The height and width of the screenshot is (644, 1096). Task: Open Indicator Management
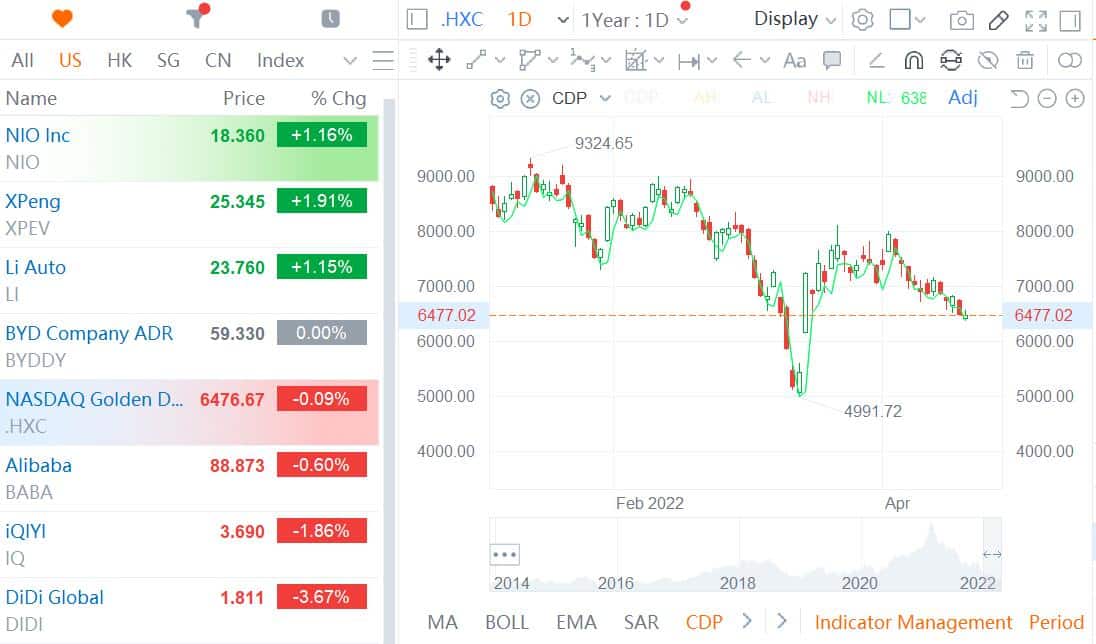pyautogui.click(x=913, y=622)
